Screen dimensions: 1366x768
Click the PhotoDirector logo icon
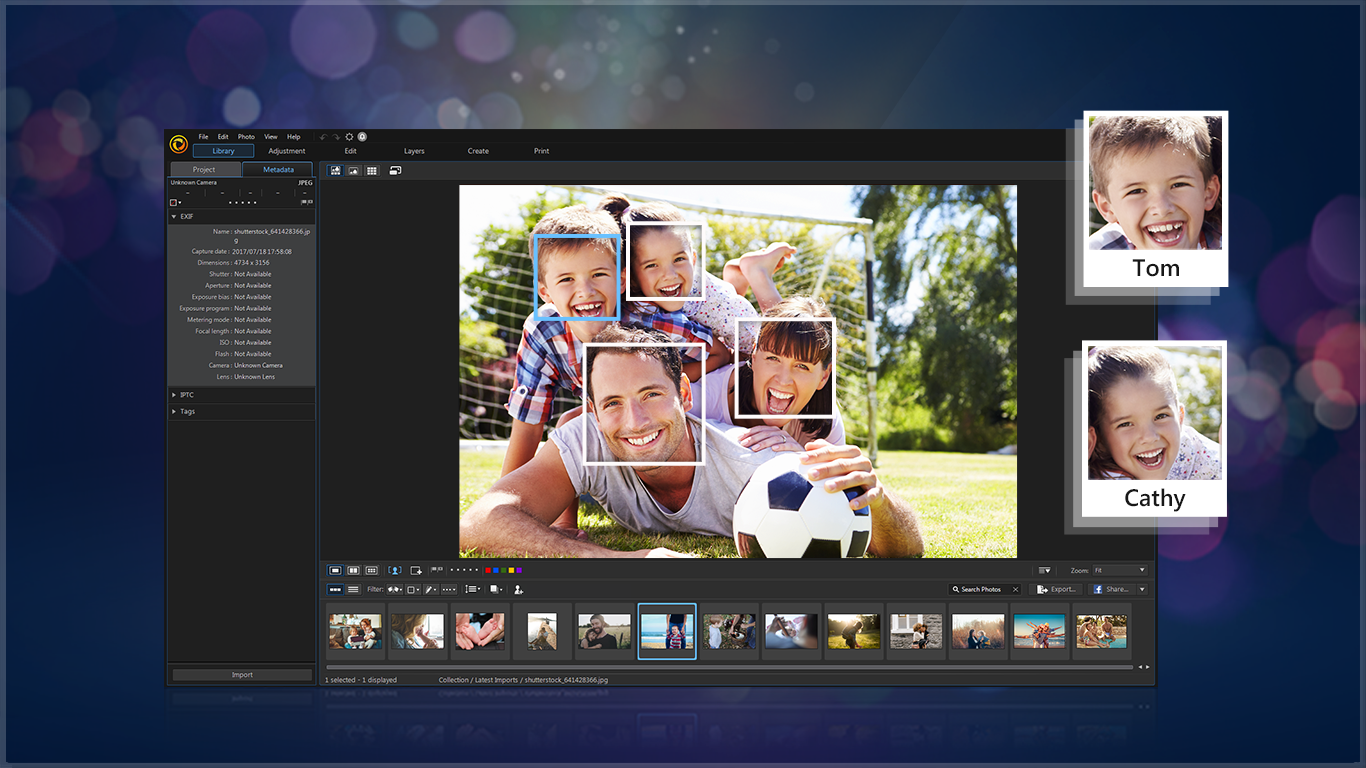(x=179, y=144)
